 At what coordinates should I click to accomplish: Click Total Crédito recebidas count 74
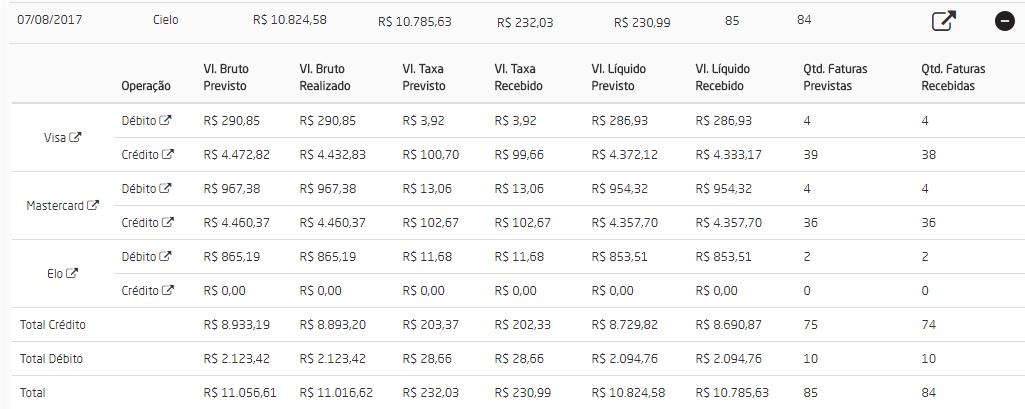coord(928,325)
